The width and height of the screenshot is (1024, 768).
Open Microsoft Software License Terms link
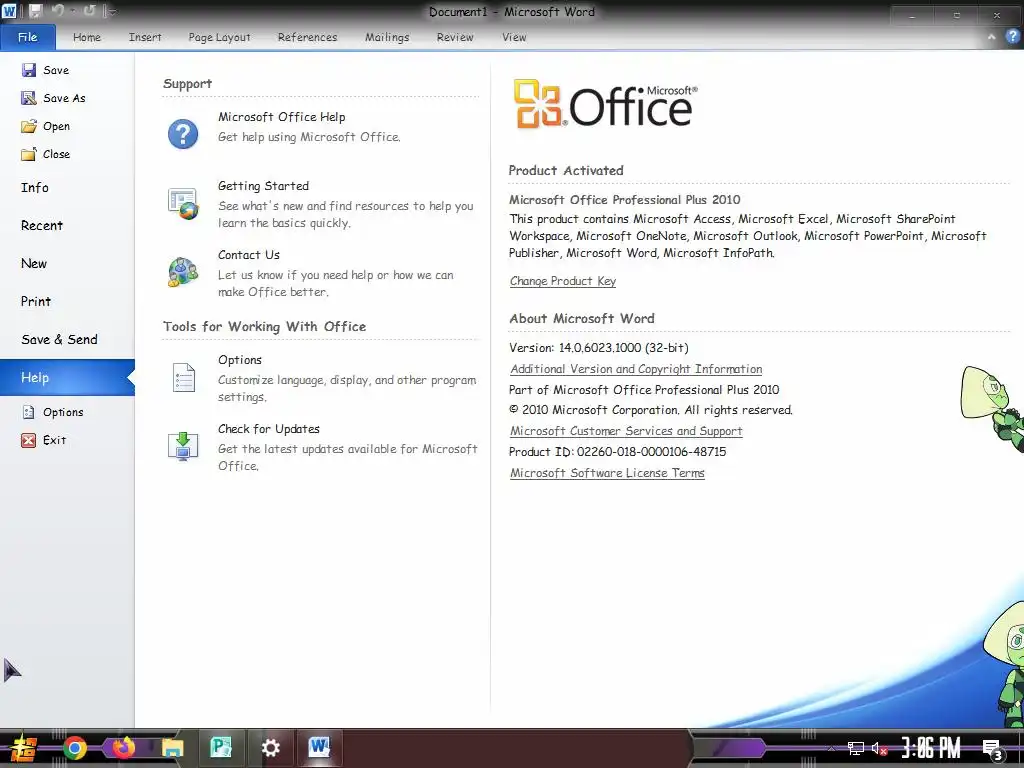pyautogui.click(x=607, y=473)
